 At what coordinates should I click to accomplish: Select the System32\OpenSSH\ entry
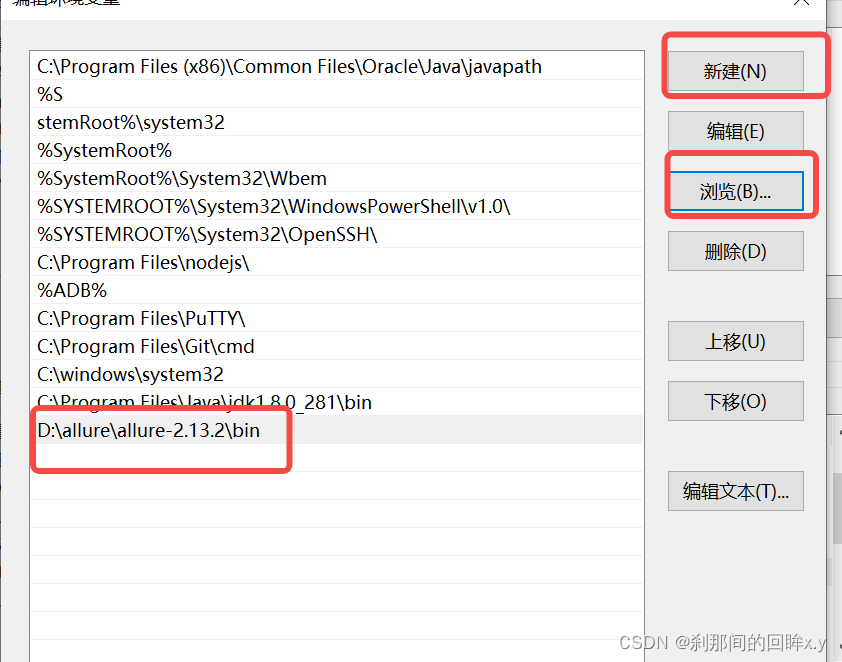[337, 234]
